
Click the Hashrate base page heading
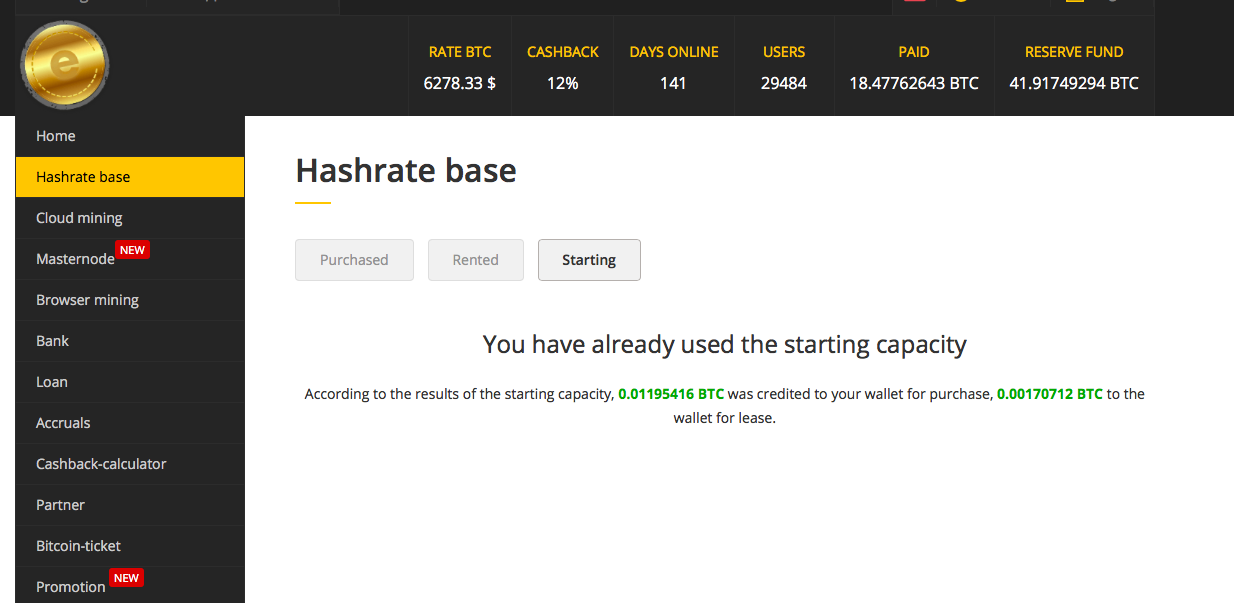click(x=406, y=170)
